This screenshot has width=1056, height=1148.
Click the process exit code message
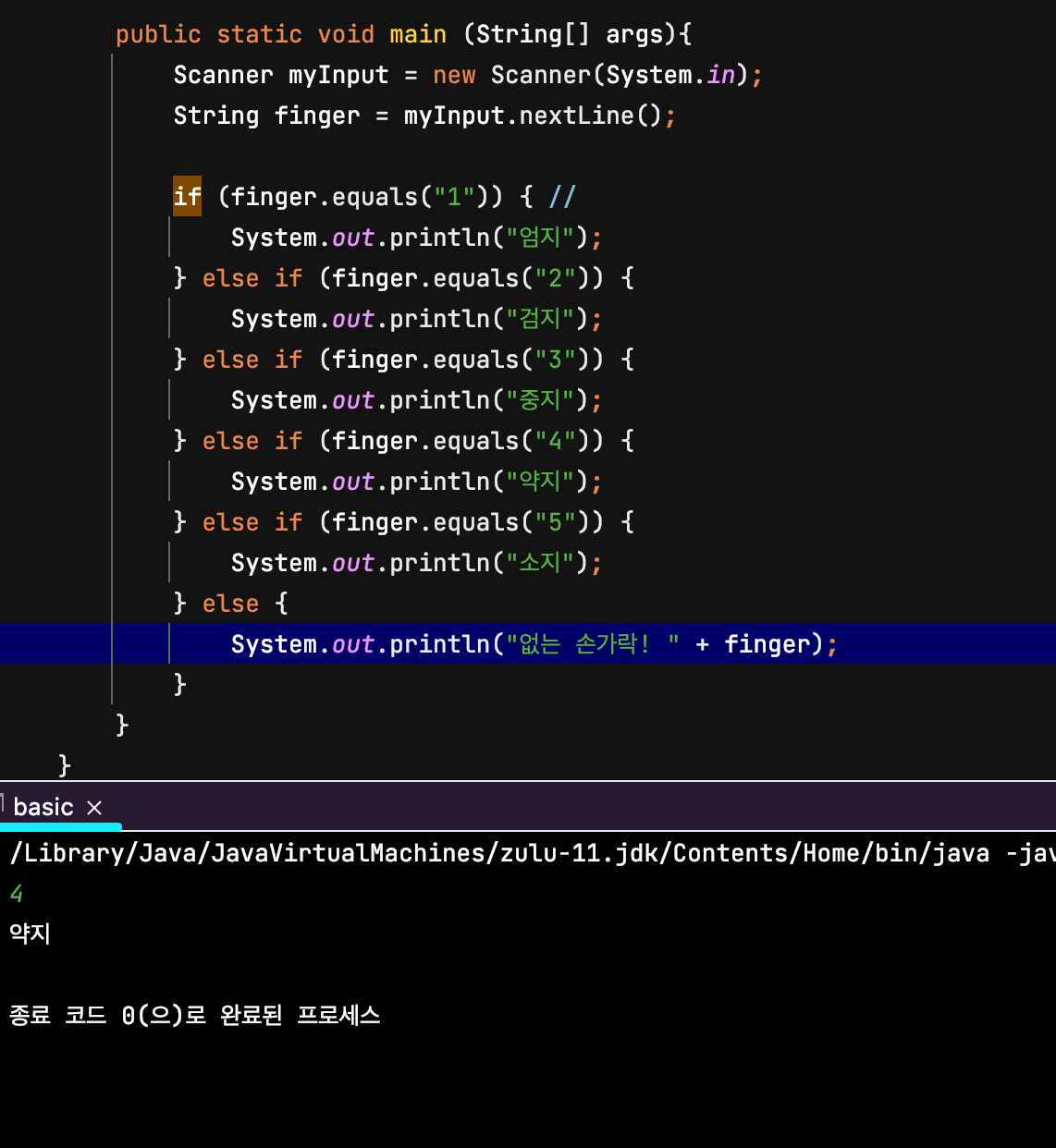click(x=195, y=1016)
